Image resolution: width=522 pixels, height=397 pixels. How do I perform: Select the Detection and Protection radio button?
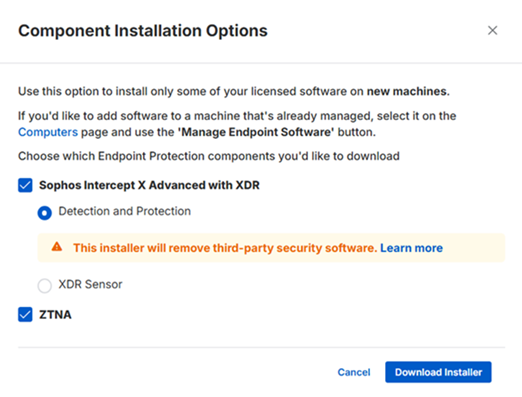click(x=45, y=213)
